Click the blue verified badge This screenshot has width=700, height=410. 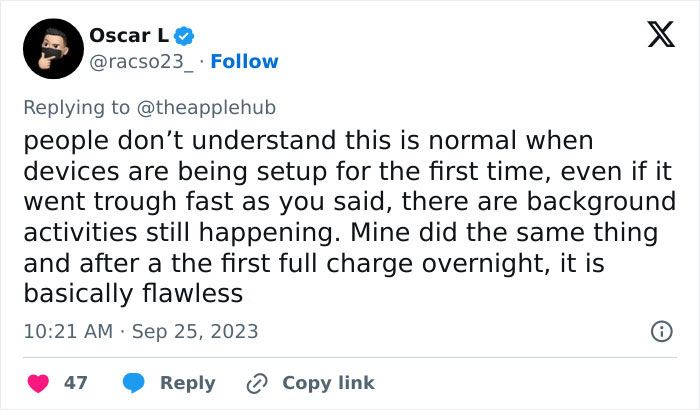[185, 36]
